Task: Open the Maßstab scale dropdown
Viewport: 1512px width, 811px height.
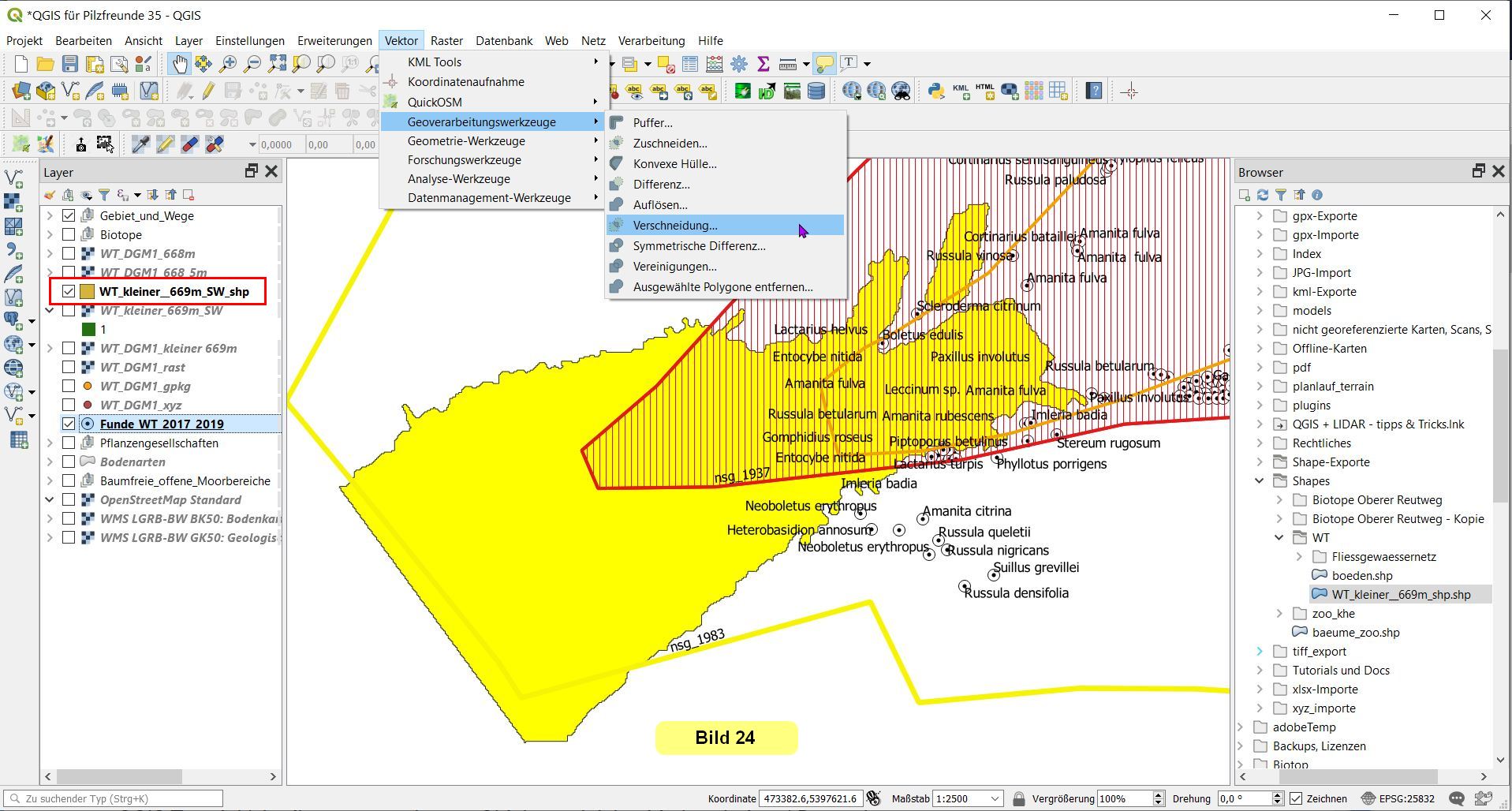Action: 995,798
